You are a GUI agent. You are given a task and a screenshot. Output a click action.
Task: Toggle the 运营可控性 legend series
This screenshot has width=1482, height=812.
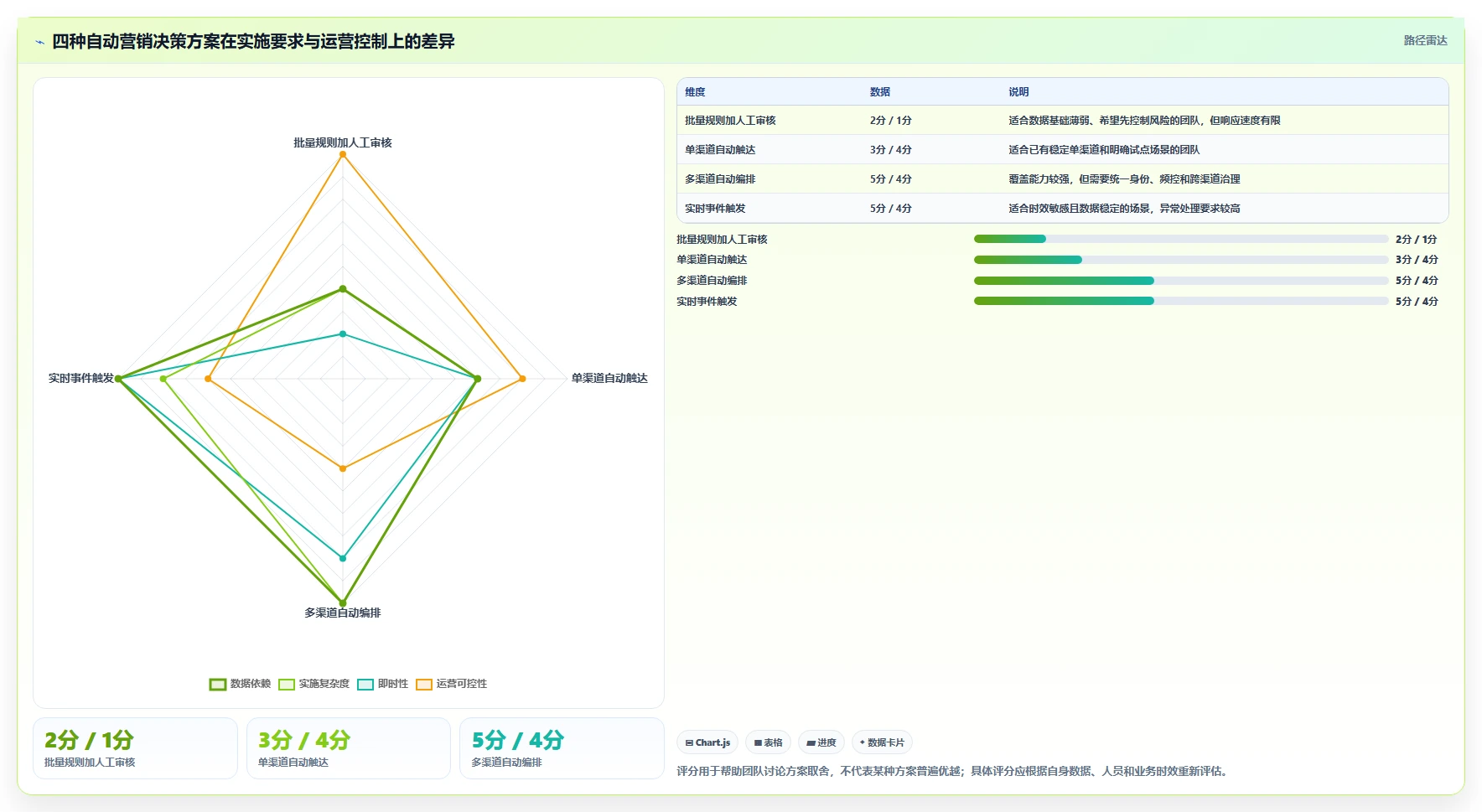click(x=451, y=684)
